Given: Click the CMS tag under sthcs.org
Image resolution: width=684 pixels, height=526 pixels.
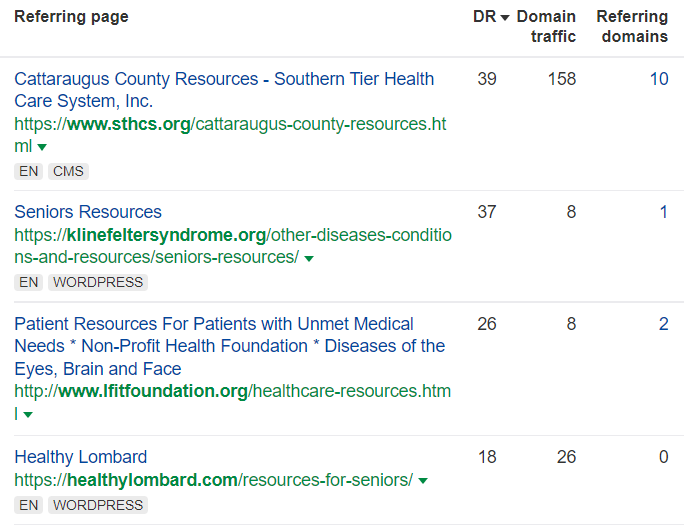Looking at the screenshot, I should click(68, 171).
